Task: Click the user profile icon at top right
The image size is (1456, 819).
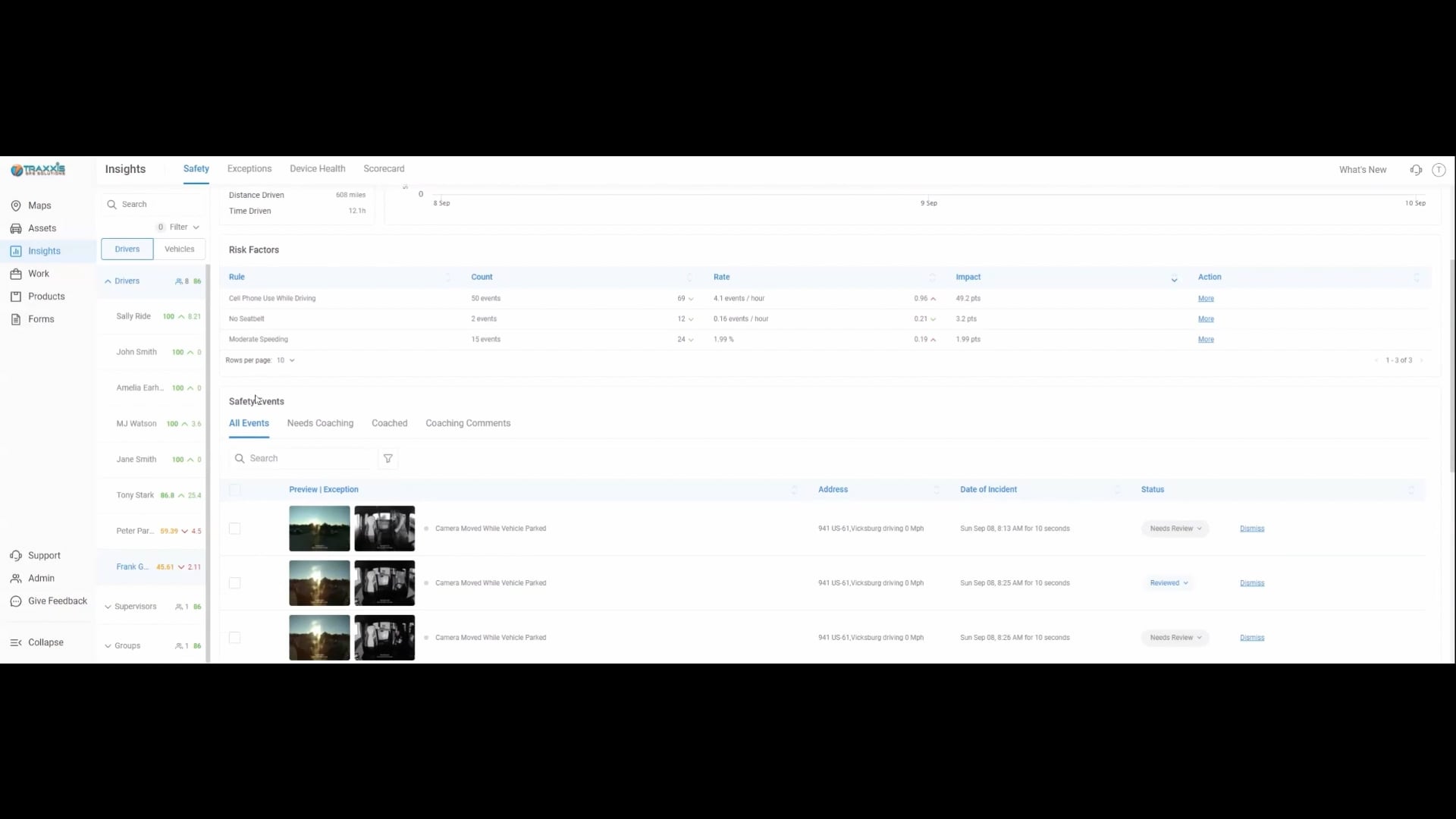Action: pyautogui.click(x=1439, y=170)
